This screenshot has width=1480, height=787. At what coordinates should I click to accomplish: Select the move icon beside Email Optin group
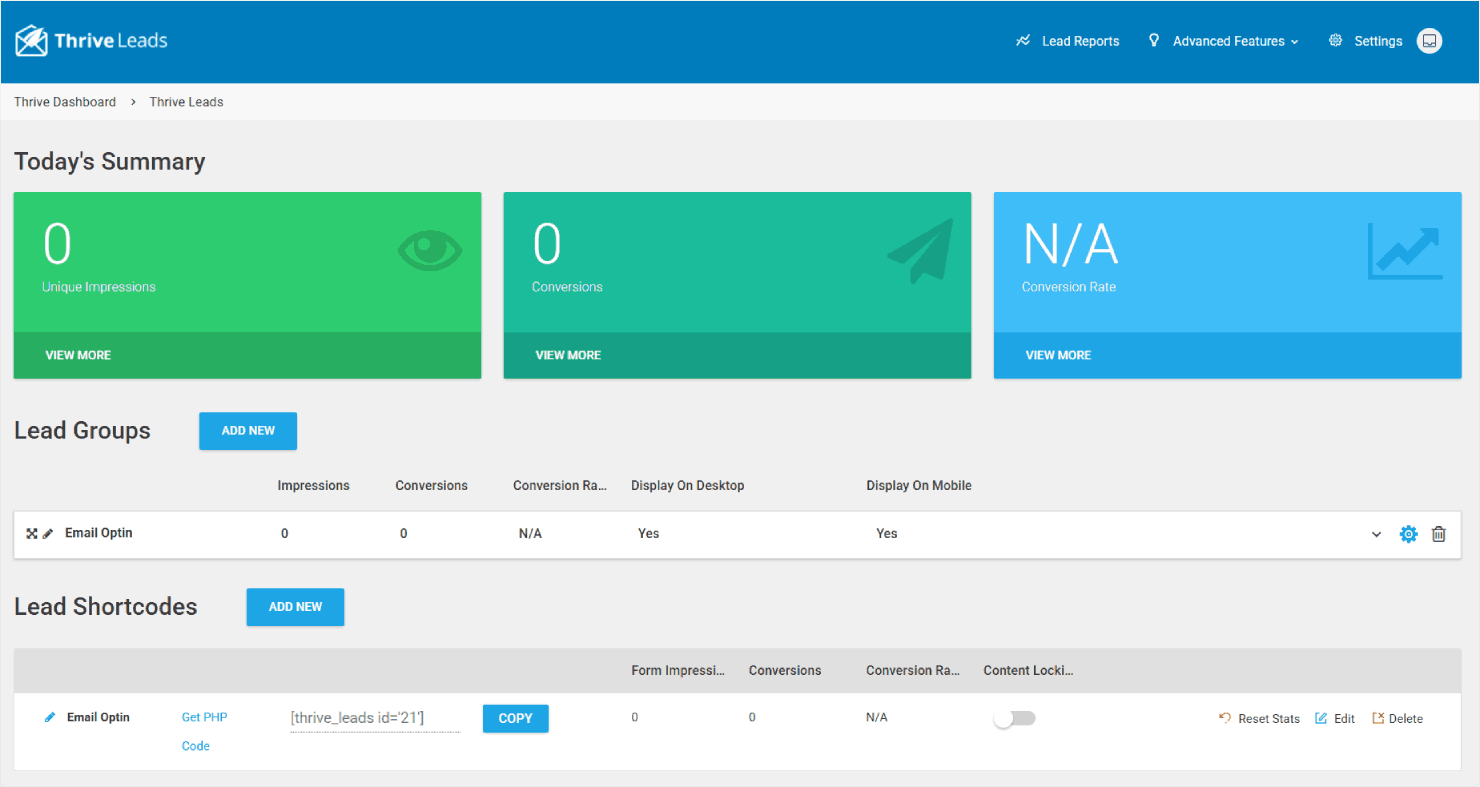pos(30,533)
